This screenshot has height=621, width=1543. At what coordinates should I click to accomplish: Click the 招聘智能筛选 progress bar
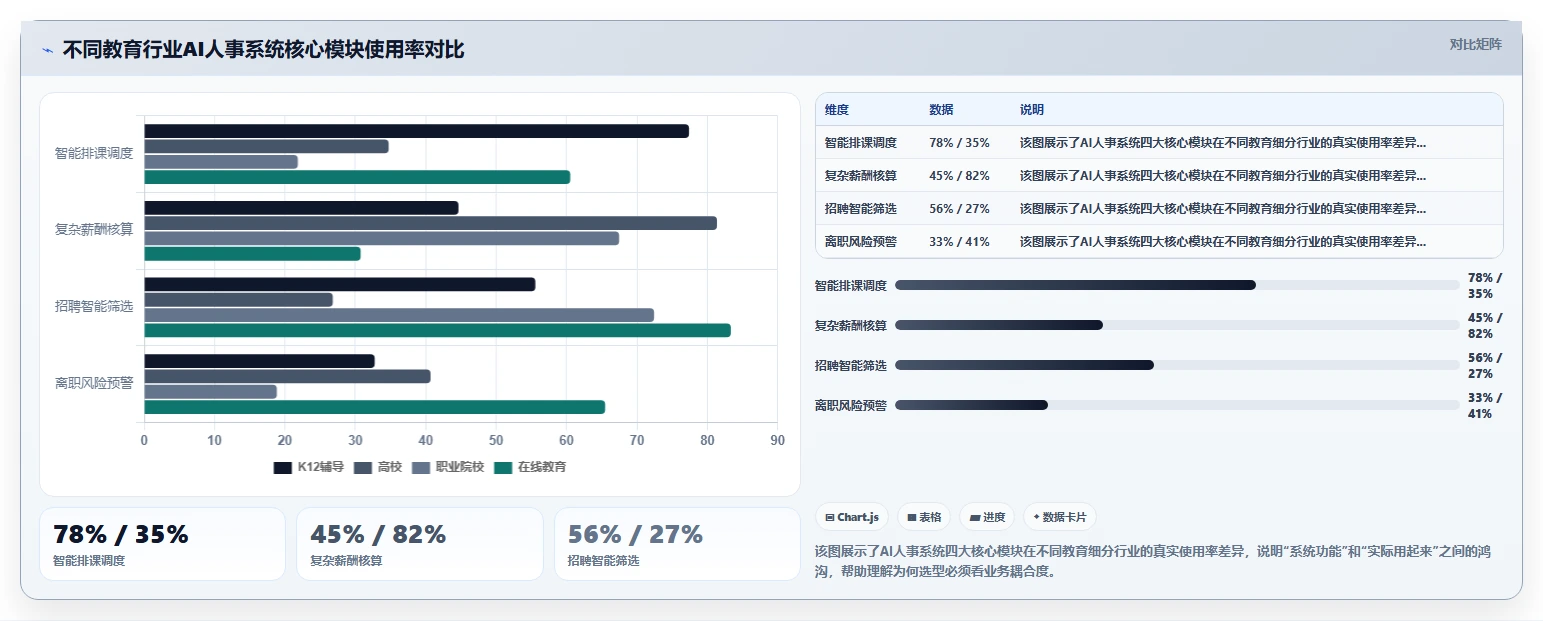pyautogui.click(x=1177, y=365)
